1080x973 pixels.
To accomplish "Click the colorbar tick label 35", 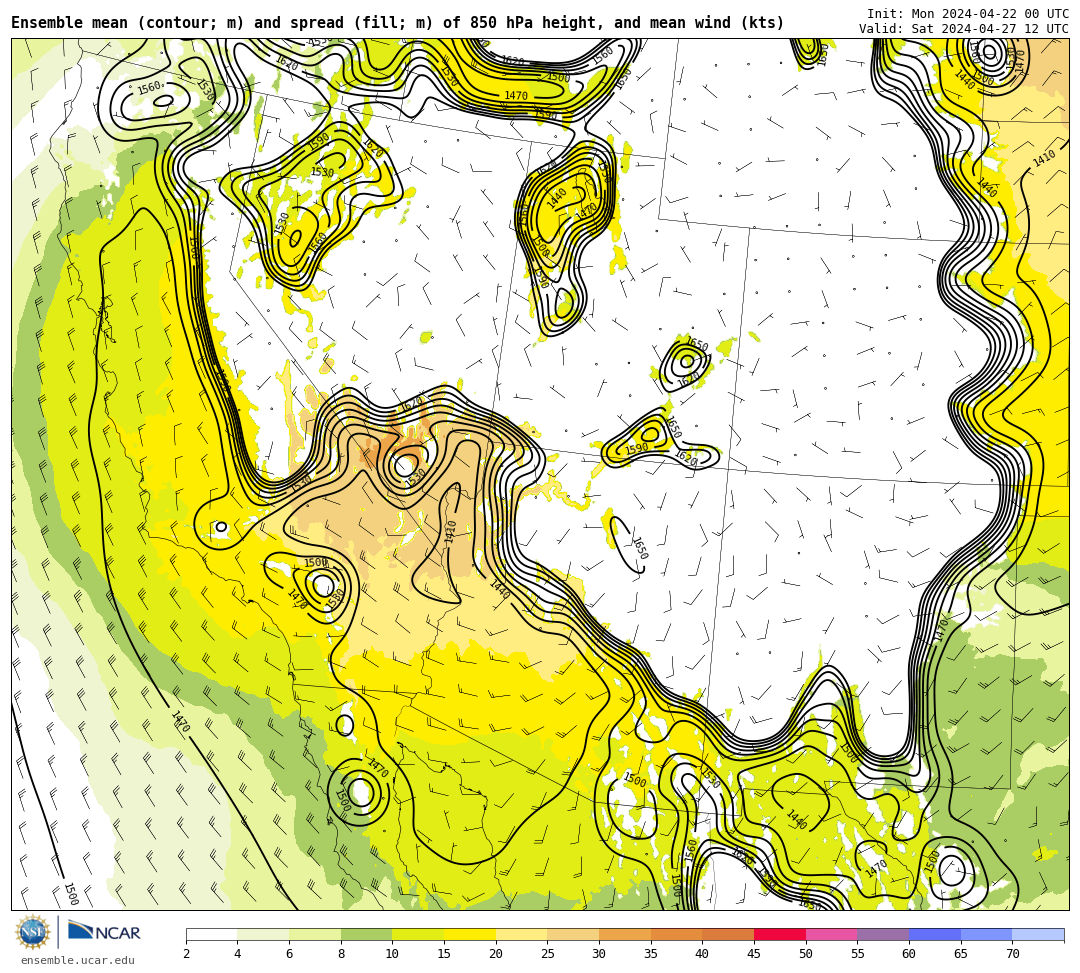I will click(651, 954).
